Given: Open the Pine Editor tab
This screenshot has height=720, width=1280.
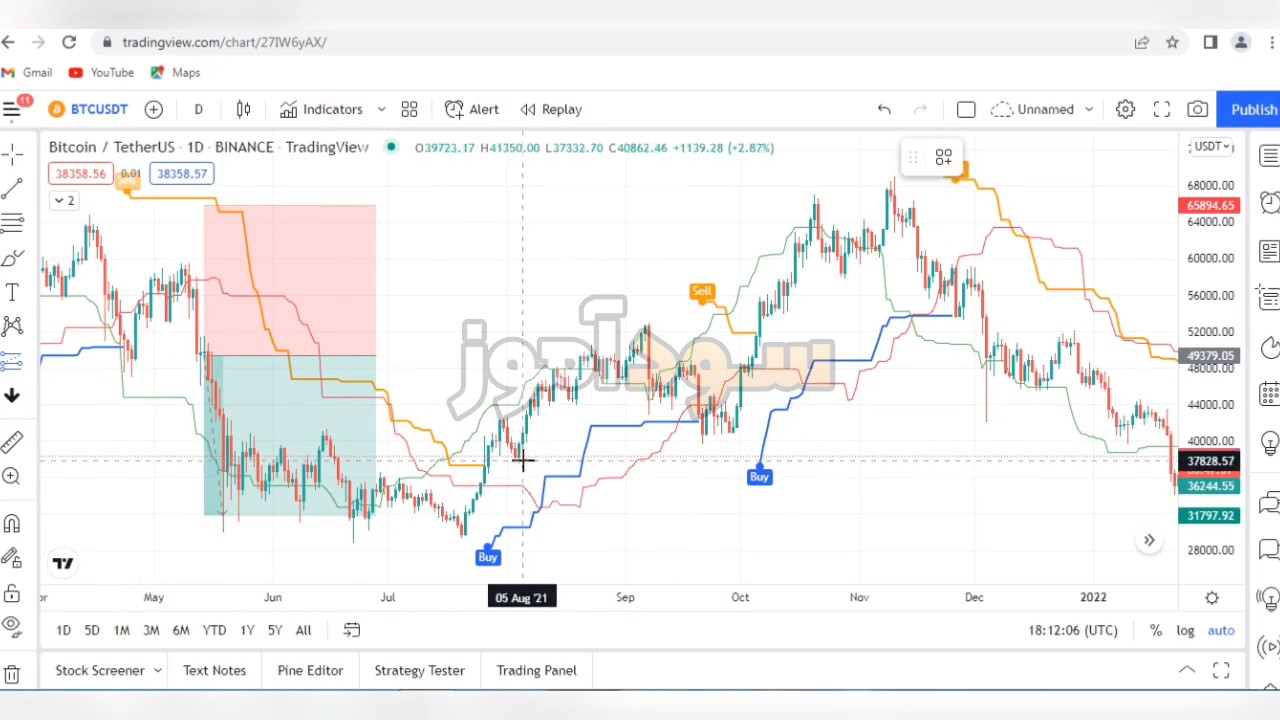Looking at the screenshot, I should point(310,670).
